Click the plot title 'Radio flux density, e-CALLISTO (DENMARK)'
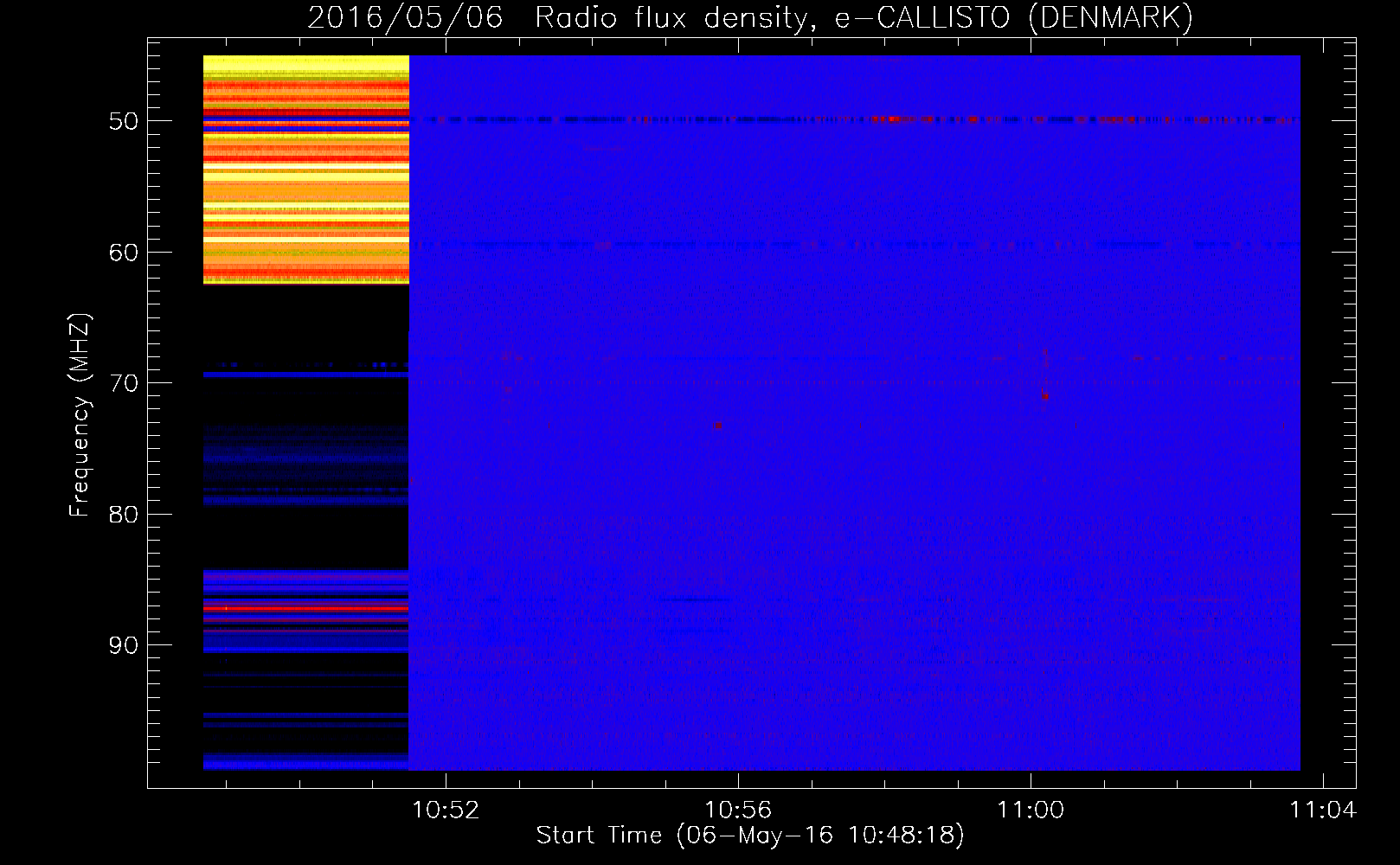This screenshot has height=865, width=1400. coord(864,17)
